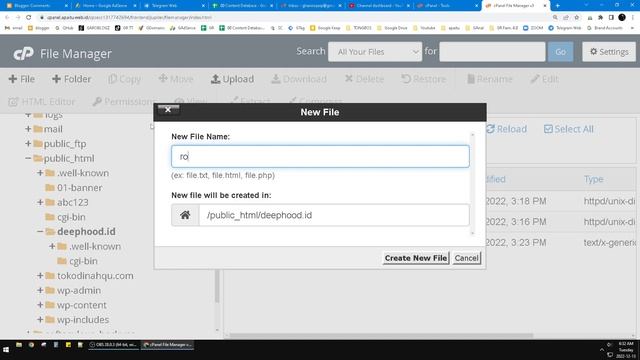This screenshot has width=640, height=360.
Task: Click the /public_html/deephood.id path field
Action: click(x=334, y=215)
